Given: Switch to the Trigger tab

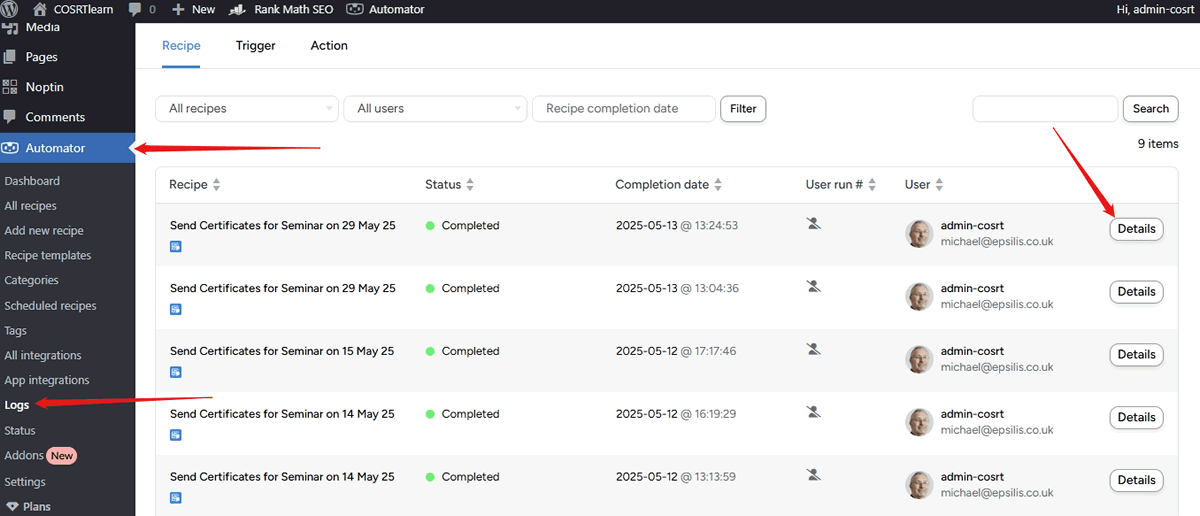Looking at the screenshot, I should click(x=256, y=46).
